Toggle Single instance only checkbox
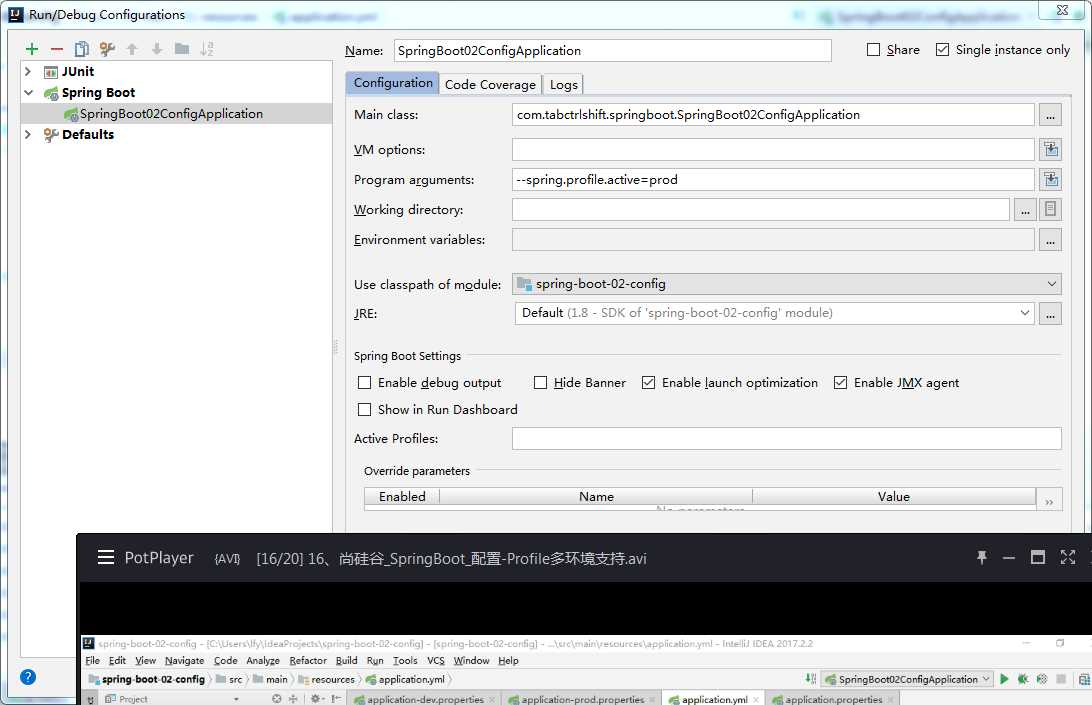 (x=942, y=49)
